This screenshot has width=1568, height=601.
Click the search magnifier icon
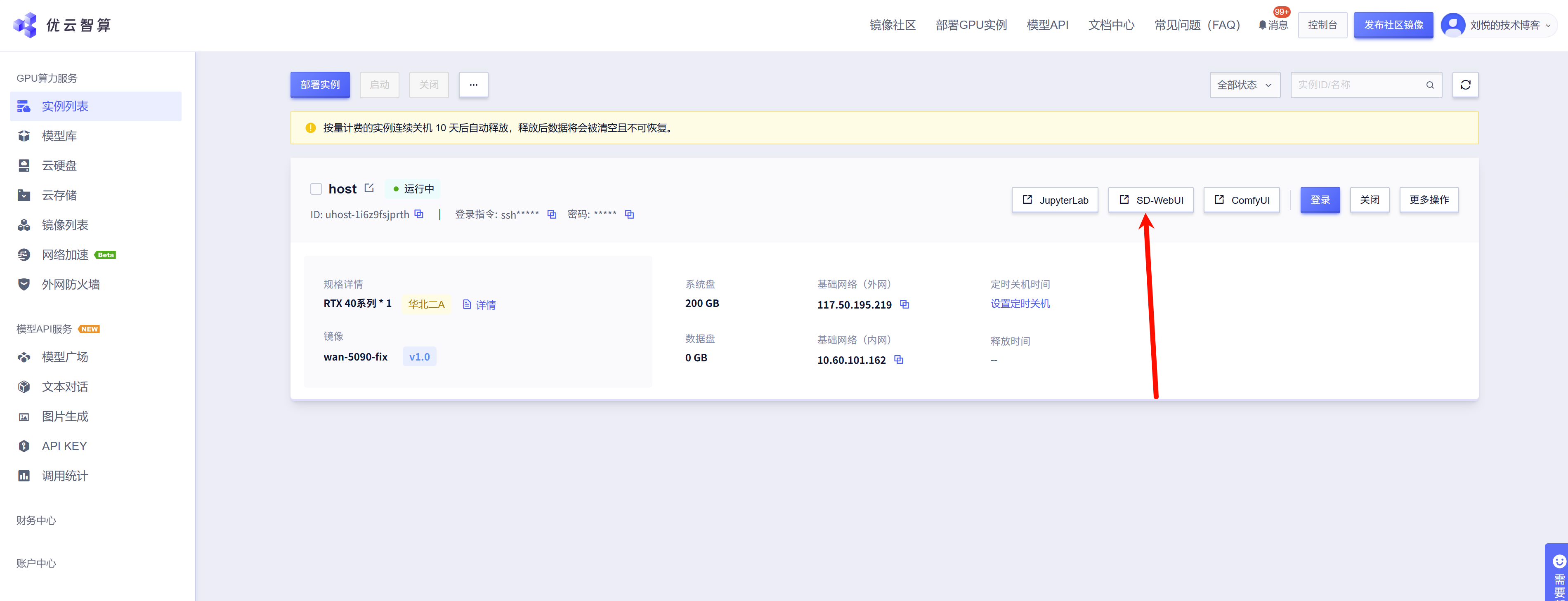[1430, 85]
